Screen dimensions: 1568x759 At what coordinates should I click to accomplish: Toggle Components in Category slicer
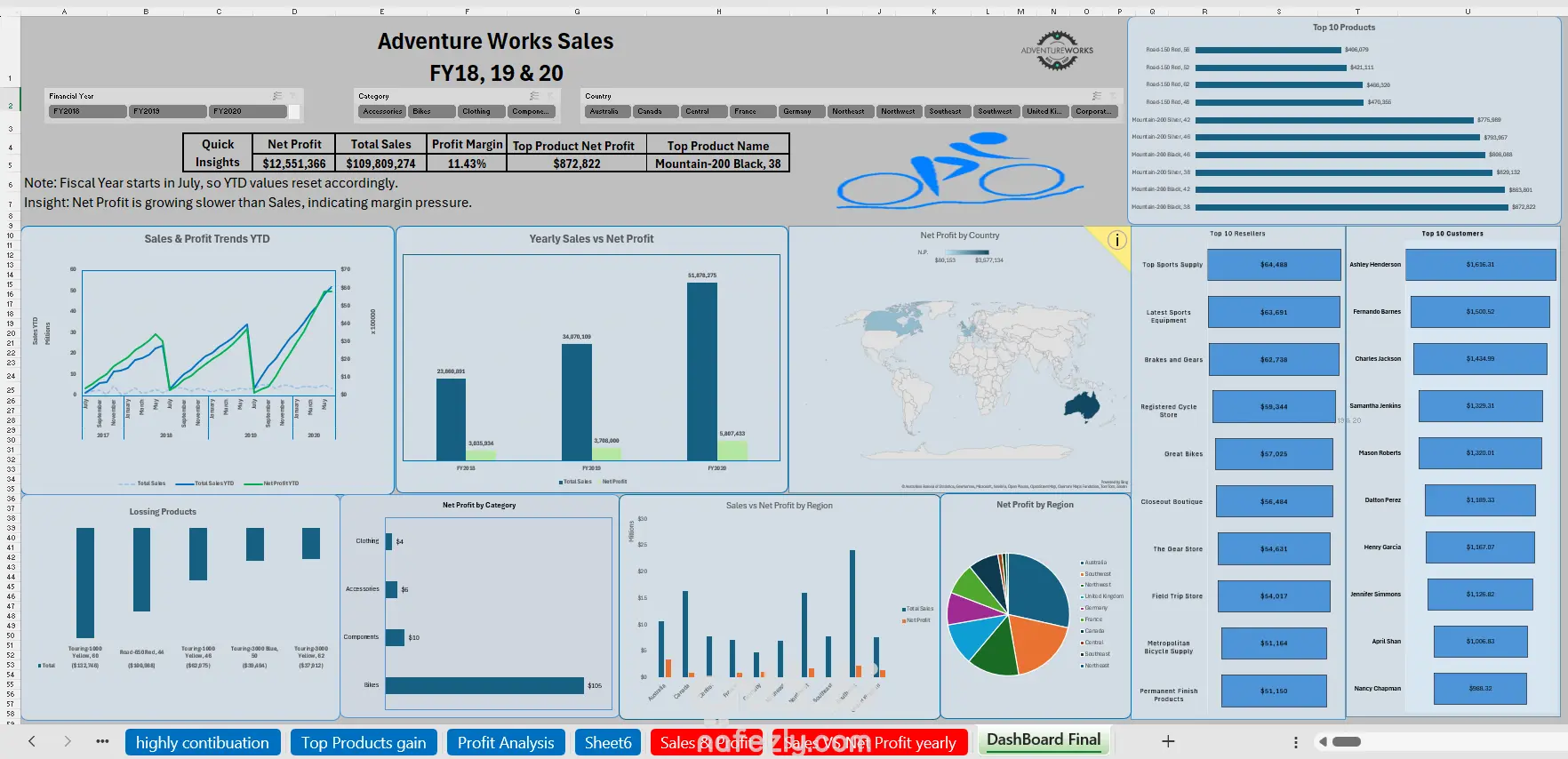click(x=532, y=112)
